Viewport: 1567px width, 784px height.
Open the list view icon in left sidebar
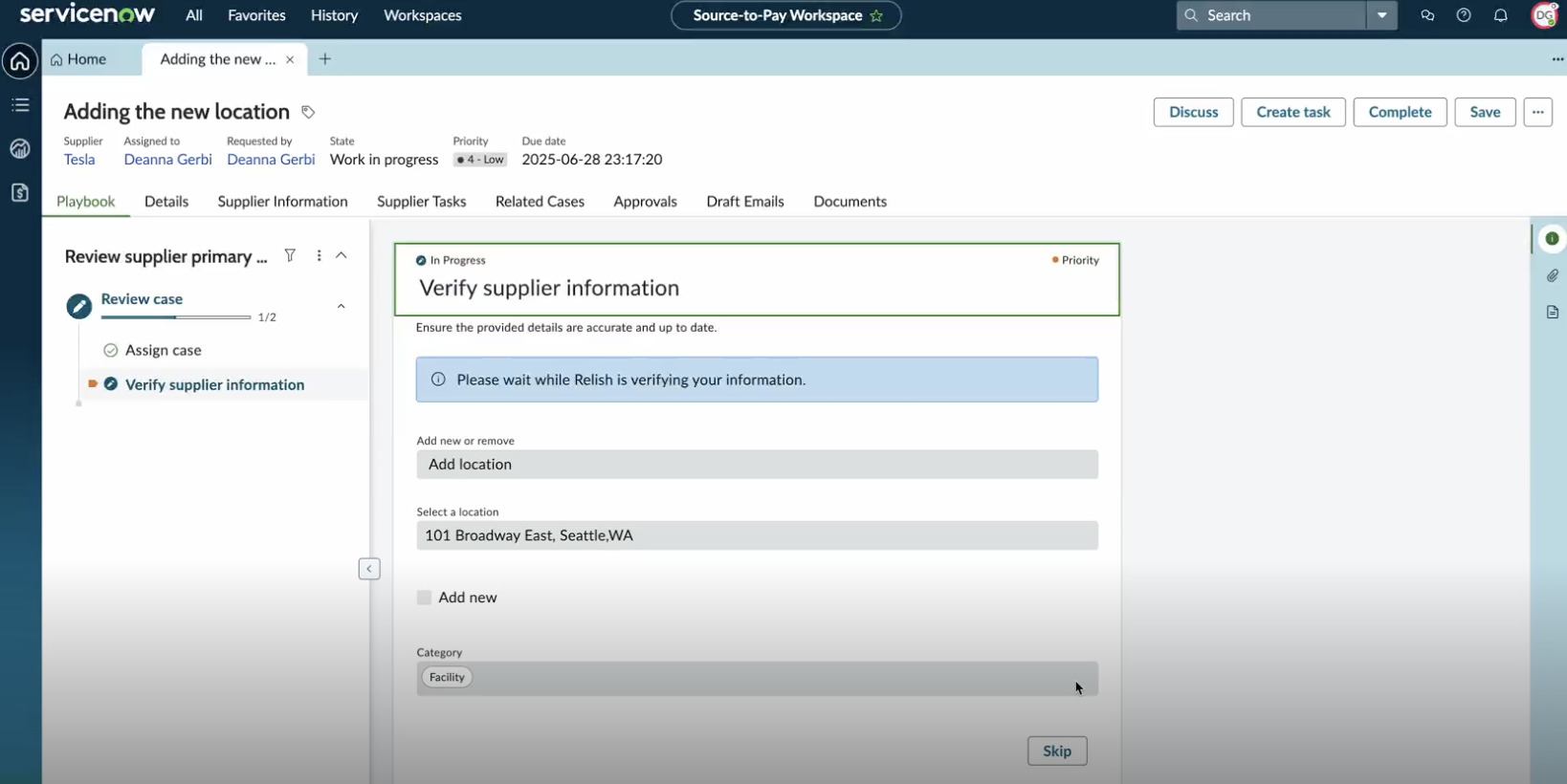[20, 105]
